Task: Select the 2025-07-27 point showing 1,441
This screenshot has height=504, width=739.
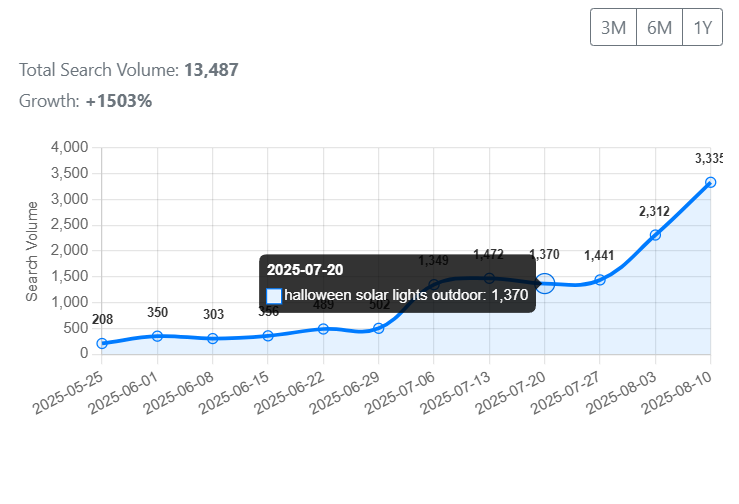Action: point(600,280)
